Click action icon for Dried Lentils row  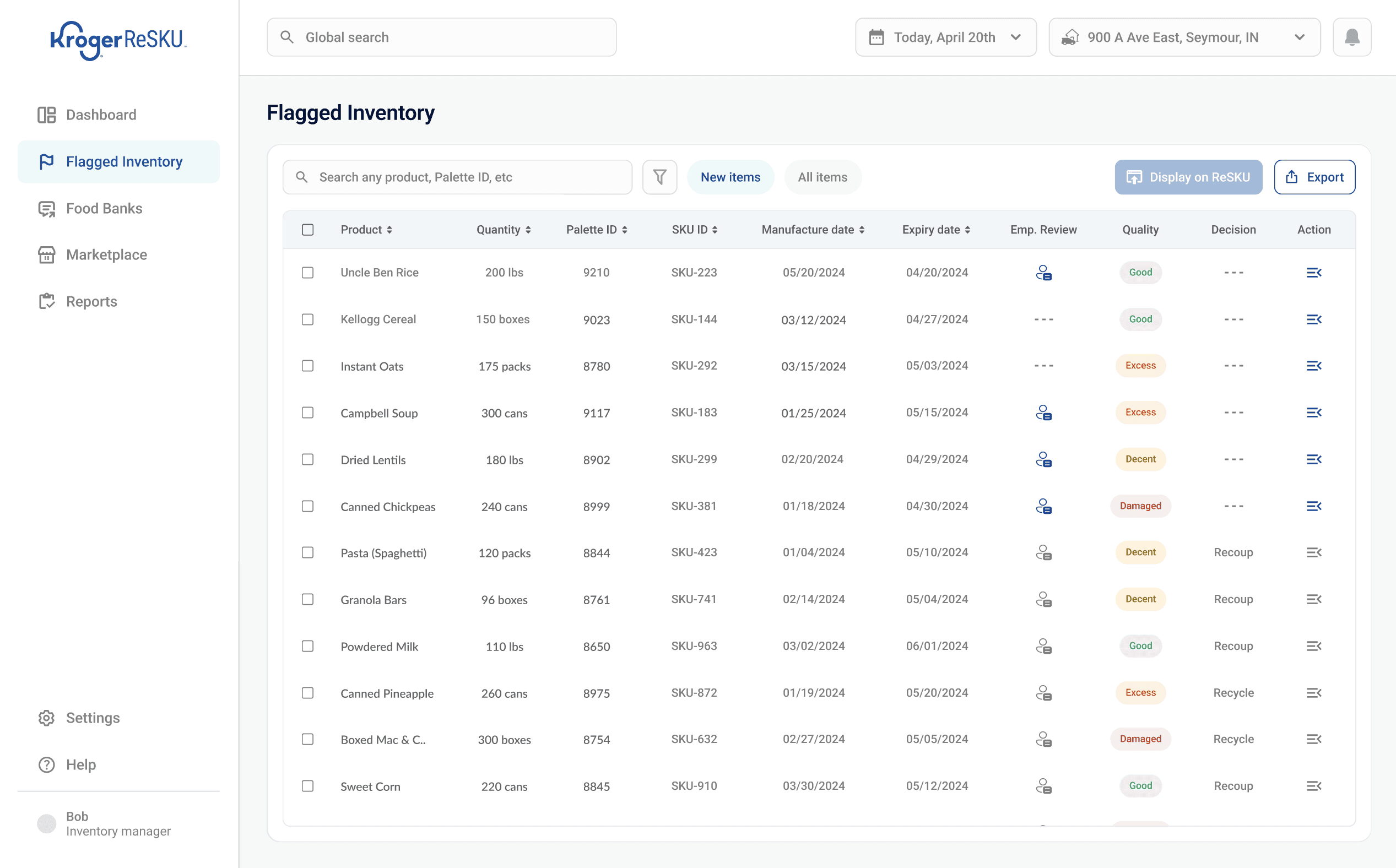(x=1313, y=459)
